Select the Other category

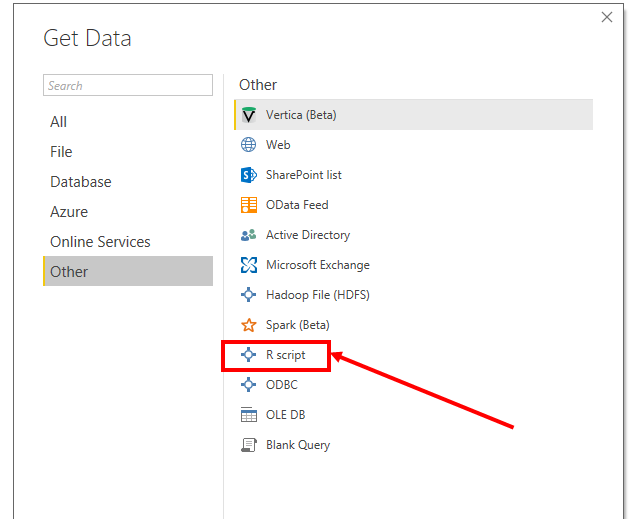point(69,272)
